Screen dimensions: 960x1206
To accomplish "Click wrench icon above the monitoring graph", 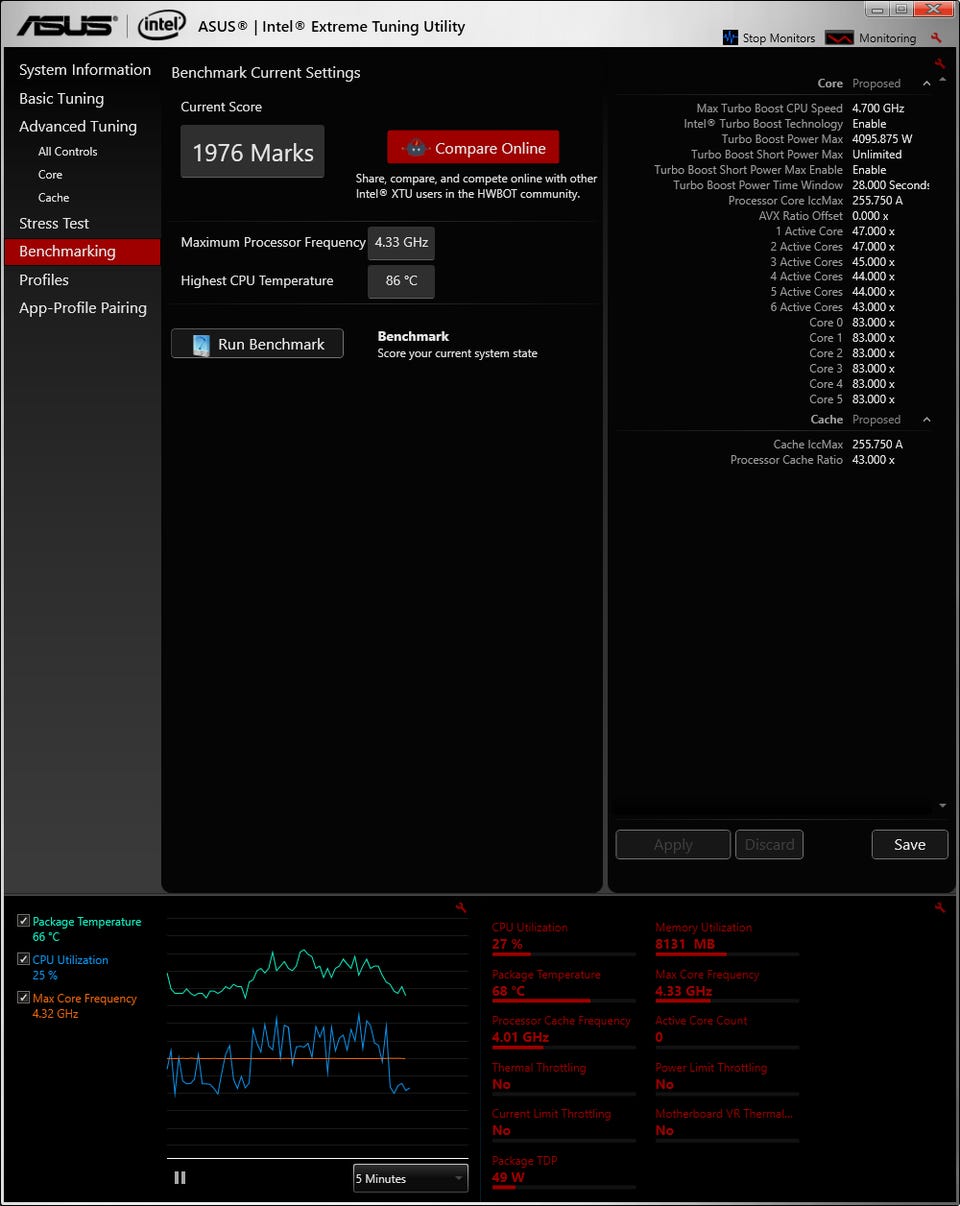I will [x=461, y=908].
